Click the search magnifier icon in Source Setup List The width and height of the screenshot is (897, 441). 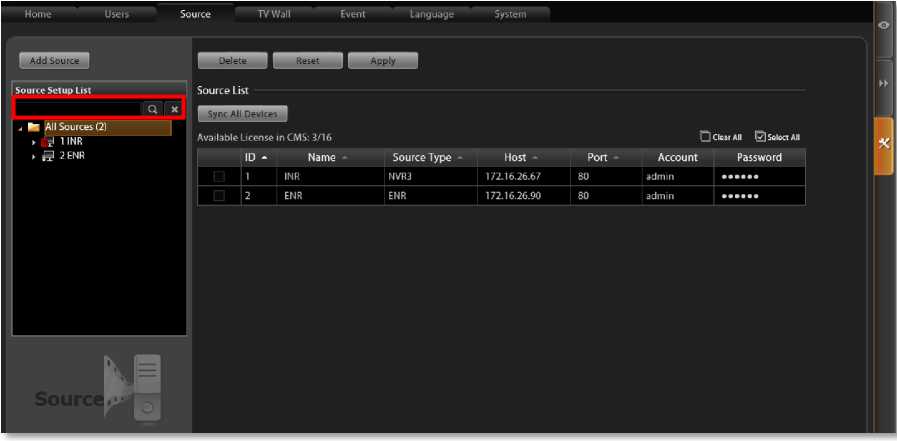tap(152, 108)
